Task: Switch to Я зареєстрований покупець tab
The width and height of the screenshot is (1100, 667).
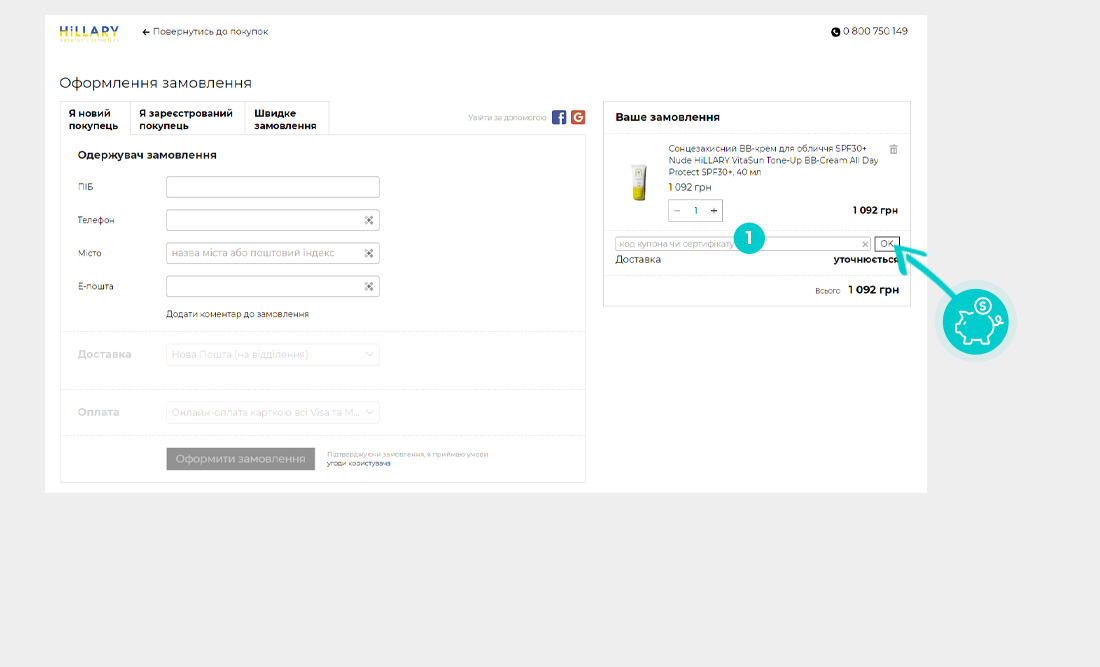Action: click(186, 120)
